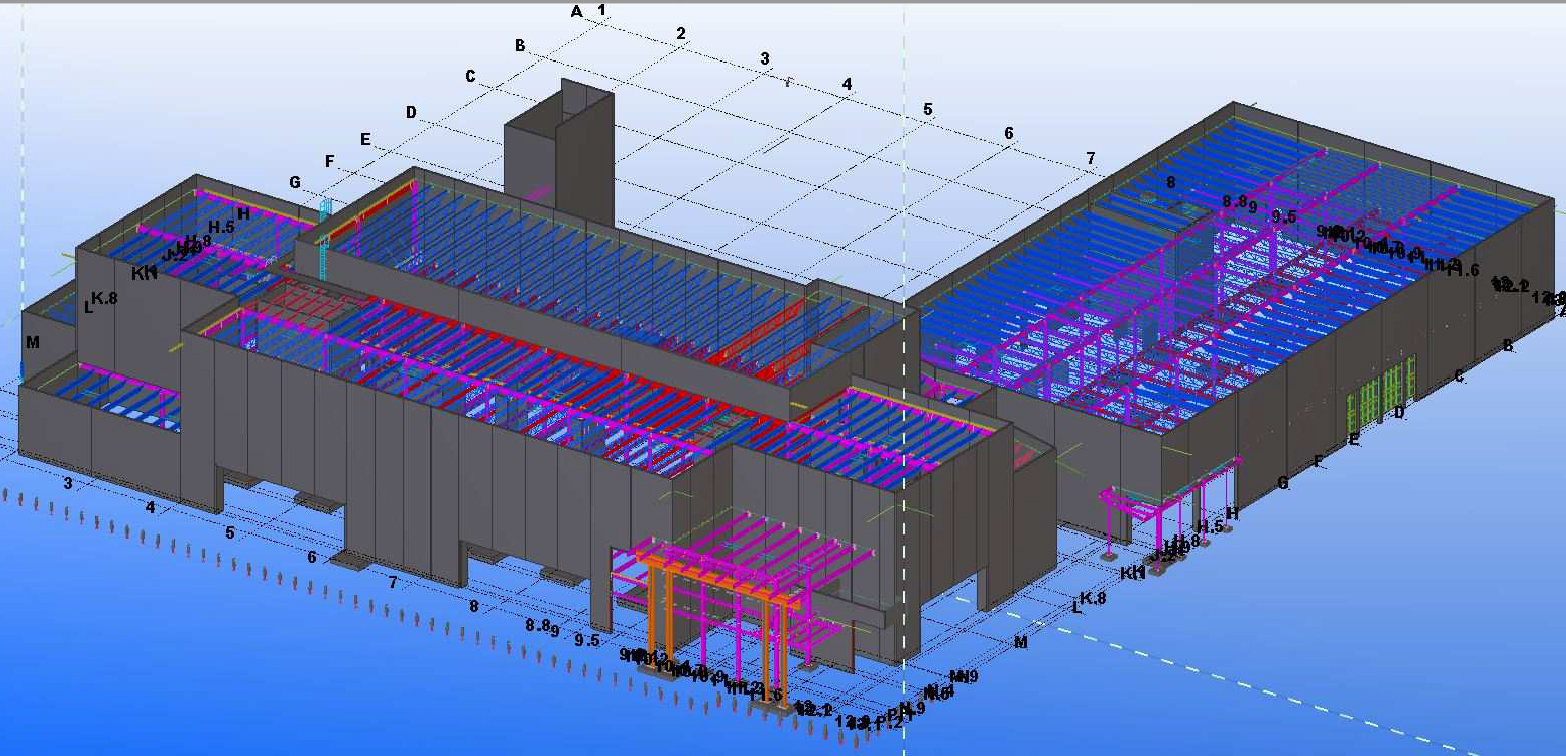This screenshot has height=756, width=1566.
Task: Select grid letter M right of entrance canopy
Action: [x=1021, y=642]
